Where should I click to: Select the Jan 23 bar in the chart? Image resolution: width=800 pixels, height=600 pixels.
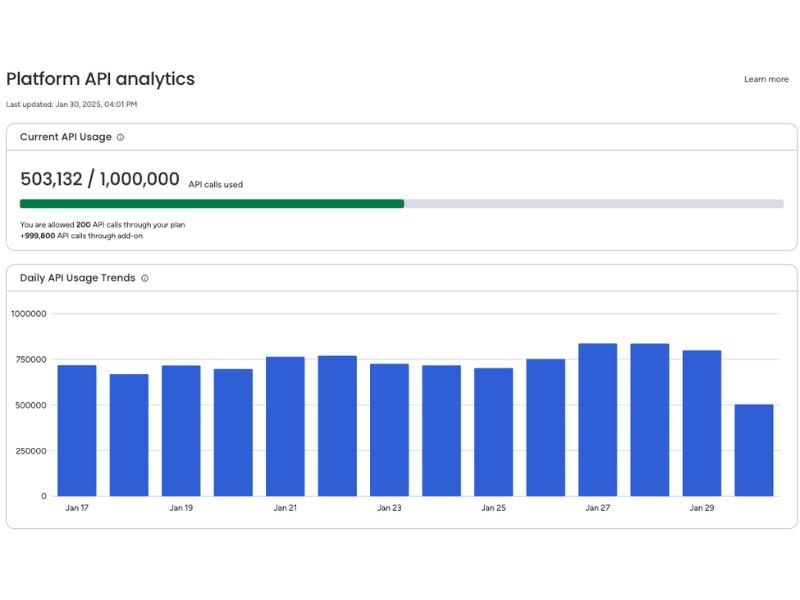tap(389, 430)
